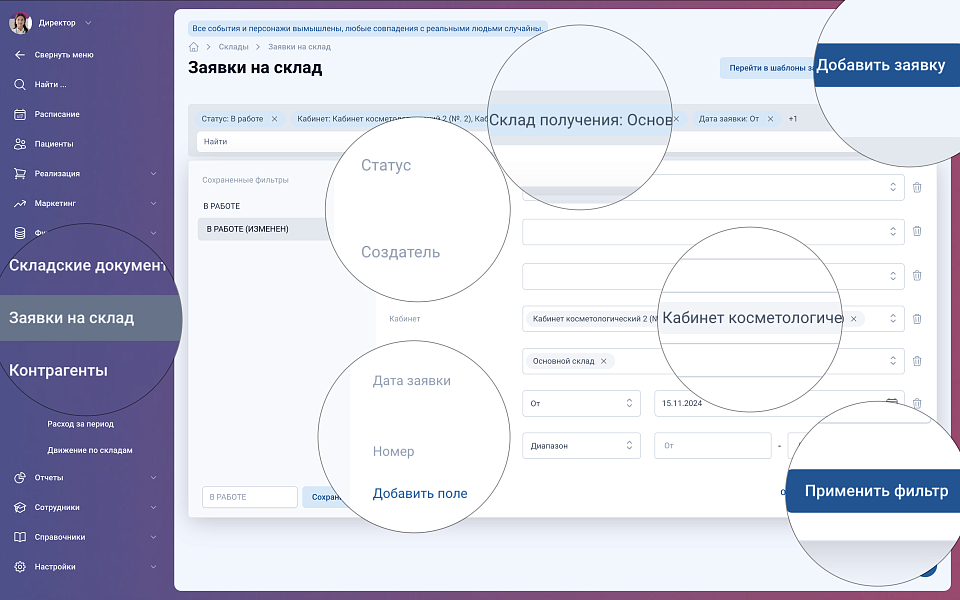
Task: Click the Отчеты chart icon in sidebar
Action: pyautogui.click(x=20, y=477)
